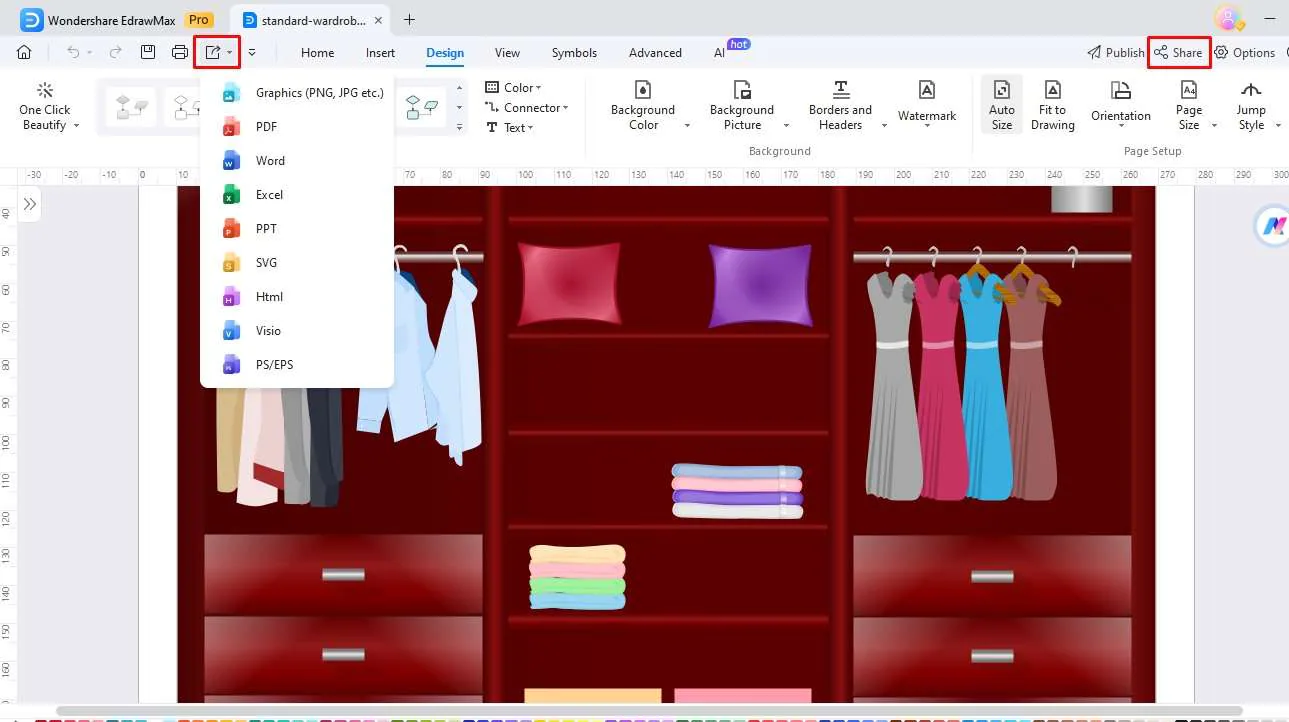Switch to the Home ribbon tab
Screen dimensions: 1289x722
[318, 53]
